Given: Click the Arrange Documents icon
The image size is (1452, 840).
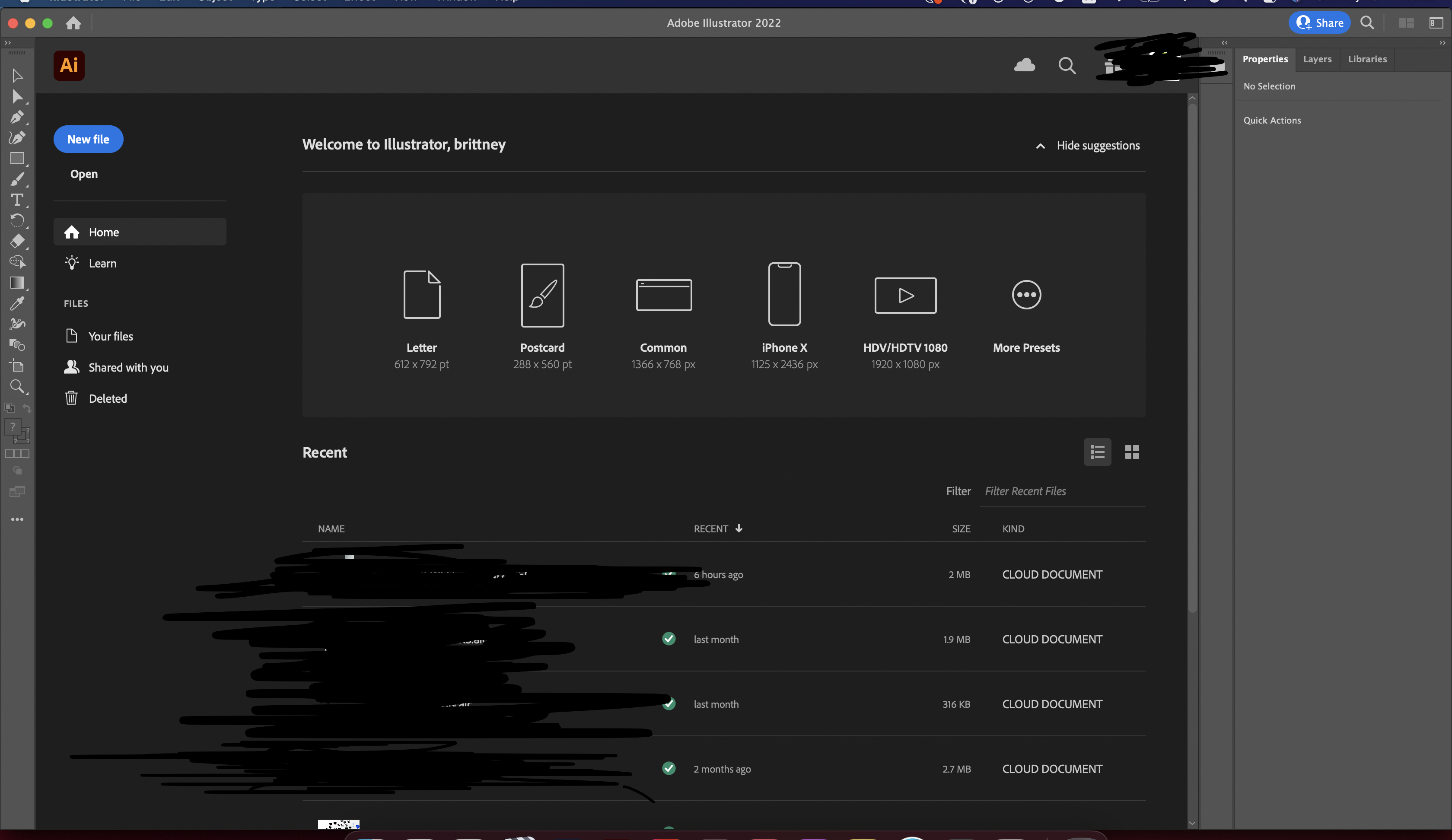Looking at the screenshot, I should pos(1407,23).
